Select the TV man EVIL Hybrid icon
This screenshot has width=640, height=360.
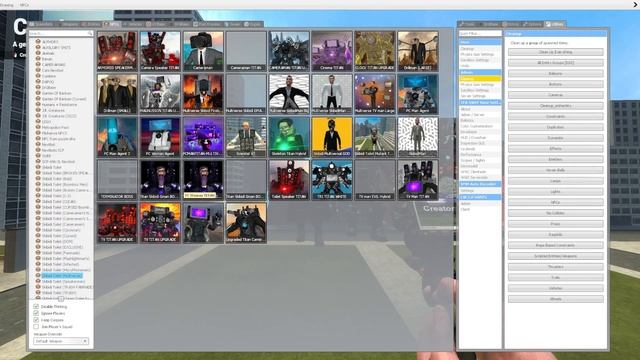coord(375,180)
